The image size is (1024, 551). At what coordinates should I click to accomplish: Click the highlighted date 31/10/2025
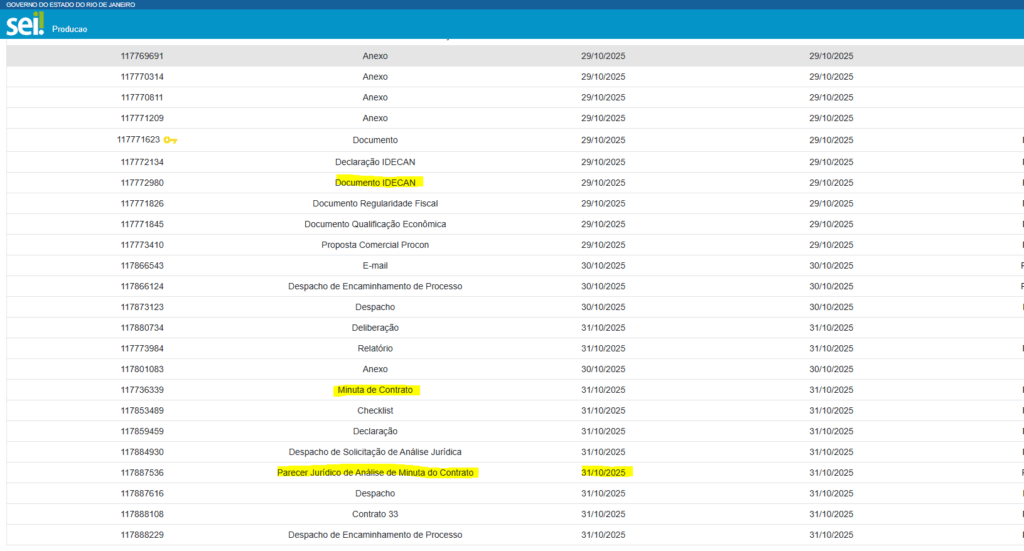[603, 473]
